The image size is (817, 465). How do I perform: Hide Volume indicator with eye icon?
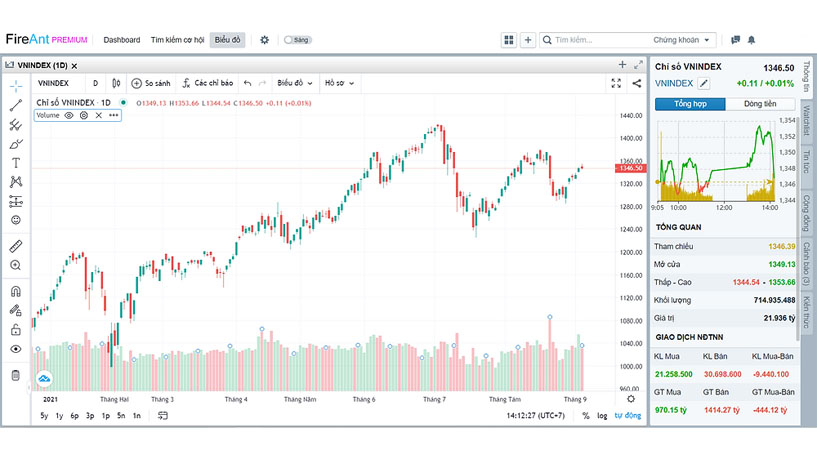click(69, 115)
